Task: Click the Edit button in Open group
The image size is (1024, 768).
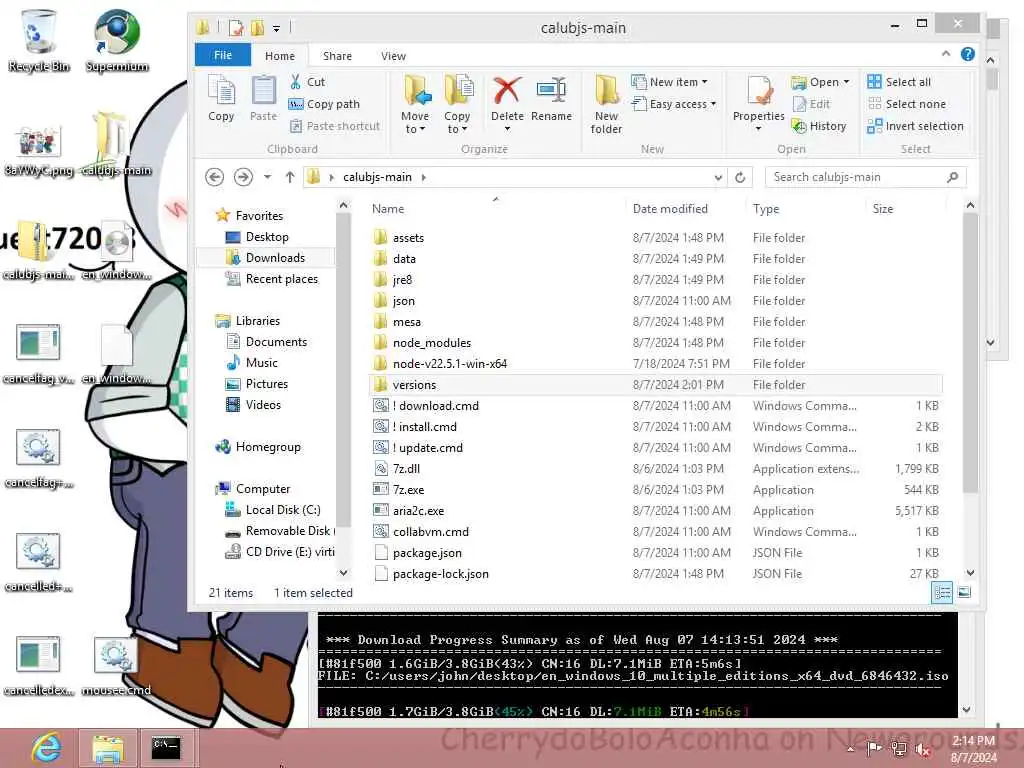Action: pyautogui.click(x=811, y=104)
